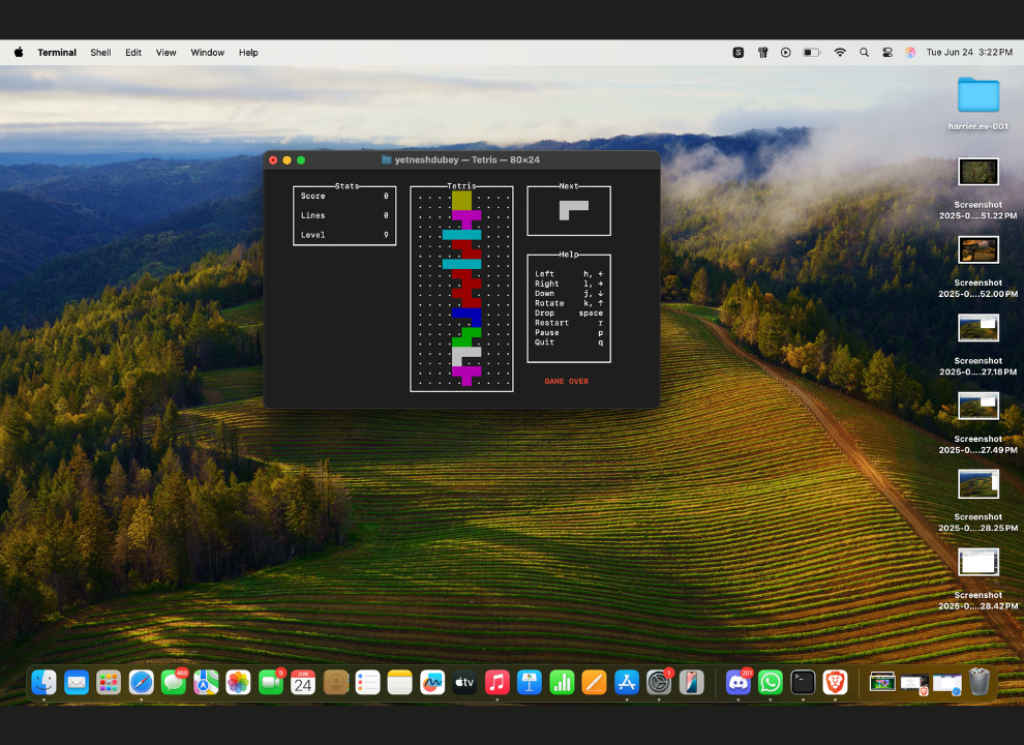Open the View menu

[166, 52]
